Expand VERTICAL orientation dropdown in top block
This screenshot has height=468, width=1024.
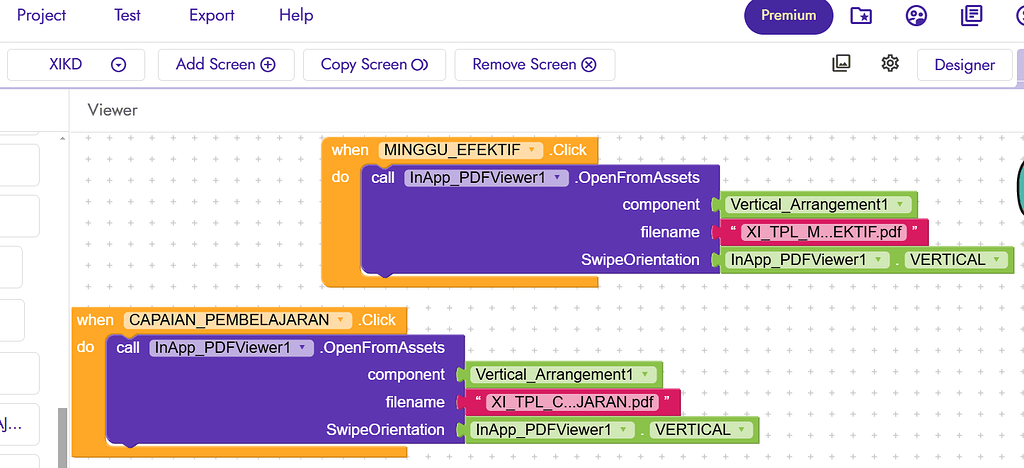point(996,260)
